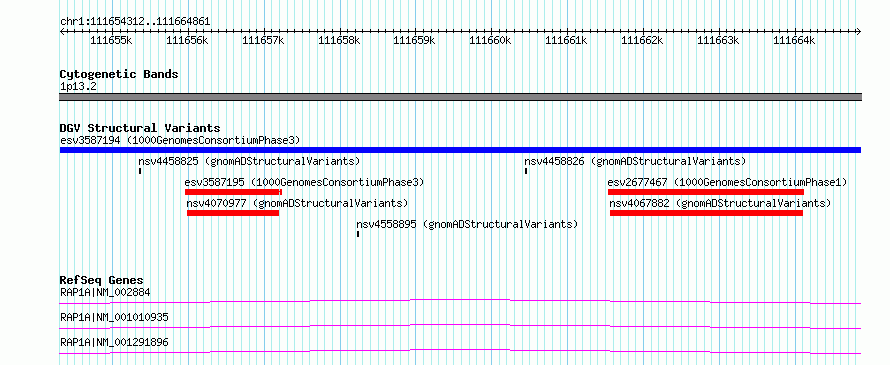The image size is (890, 365).
Task: Select the tiny nsv4558895 variant marker
Action: (x=358, y=234)
